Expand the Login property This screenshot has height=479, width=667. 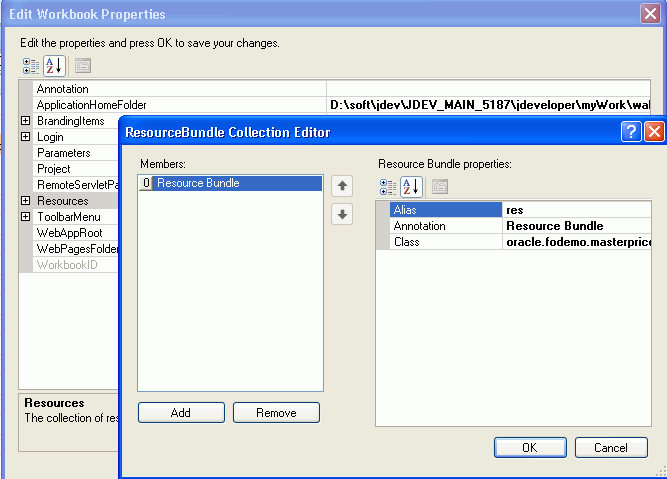click(x=26, y=137)
